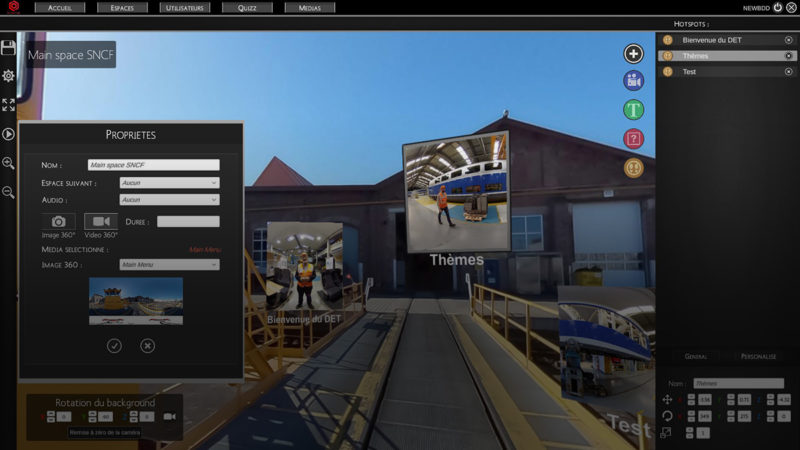Increase the hotspot position X value
This screenshot has width=800, height=450.
pyautogui.click(x=691, y=396)
